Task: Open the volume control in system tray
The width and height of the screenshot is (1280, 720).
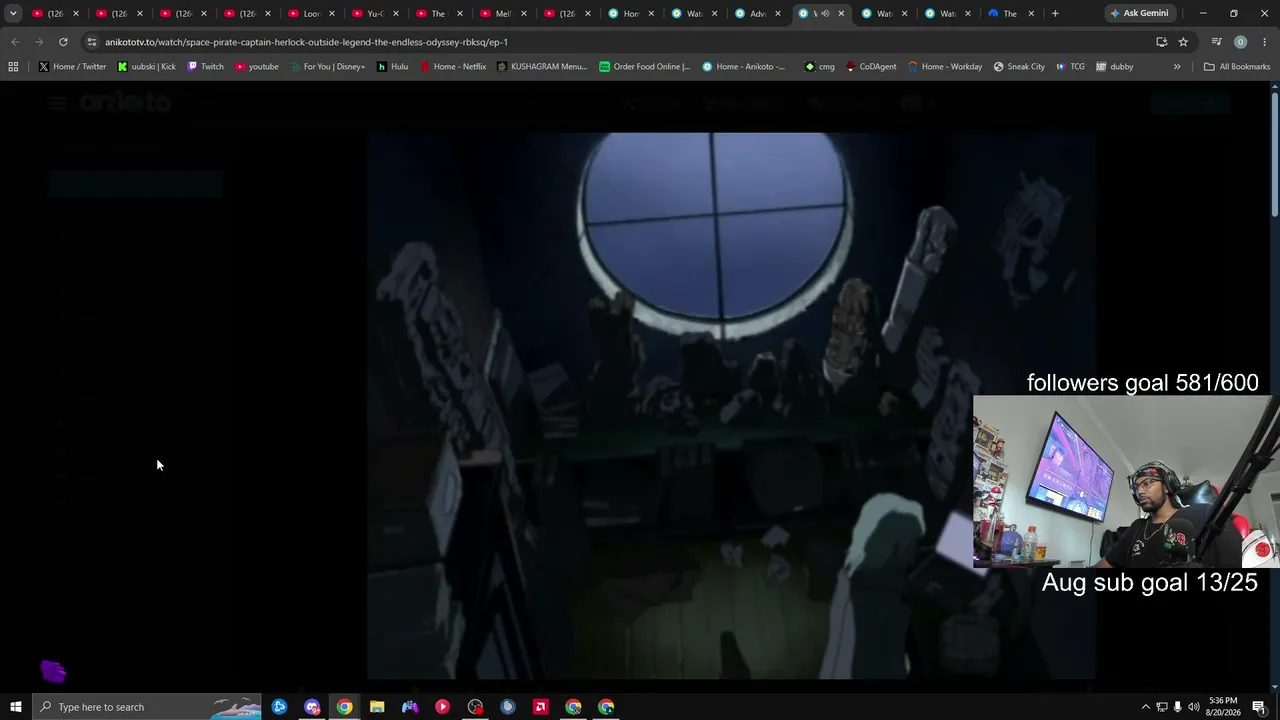Action: (1194, 707)
